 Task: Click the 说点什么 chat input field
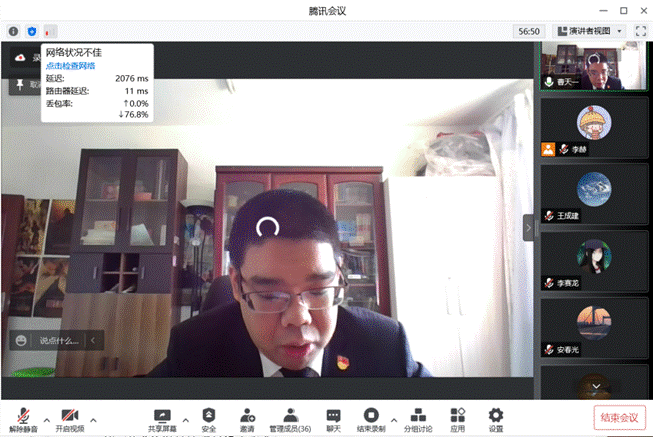pos(56,341)
